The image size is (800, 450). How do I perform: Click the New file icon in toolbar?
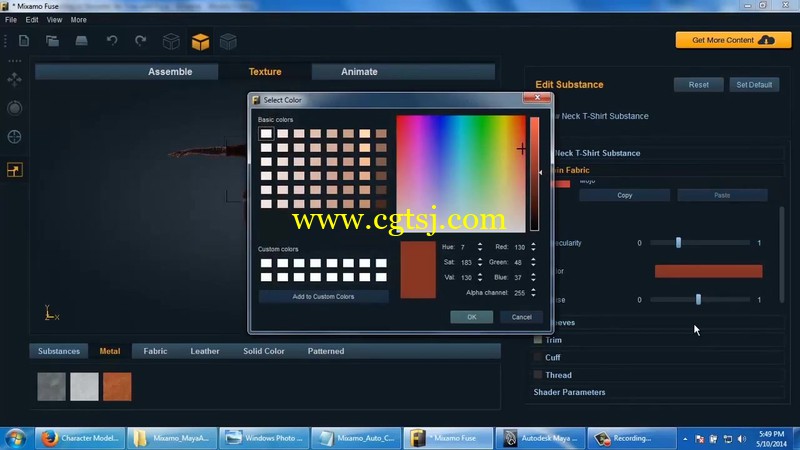pos(24,41)
